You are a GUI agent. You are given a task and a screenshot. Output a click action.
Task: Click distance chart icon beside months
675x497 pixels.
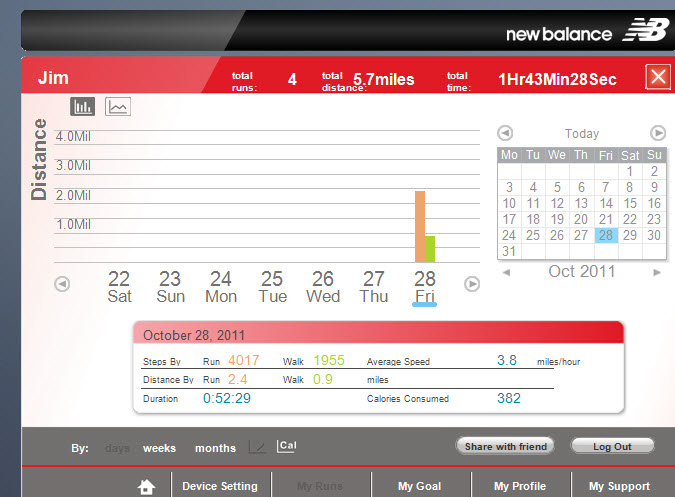point(258,447)
